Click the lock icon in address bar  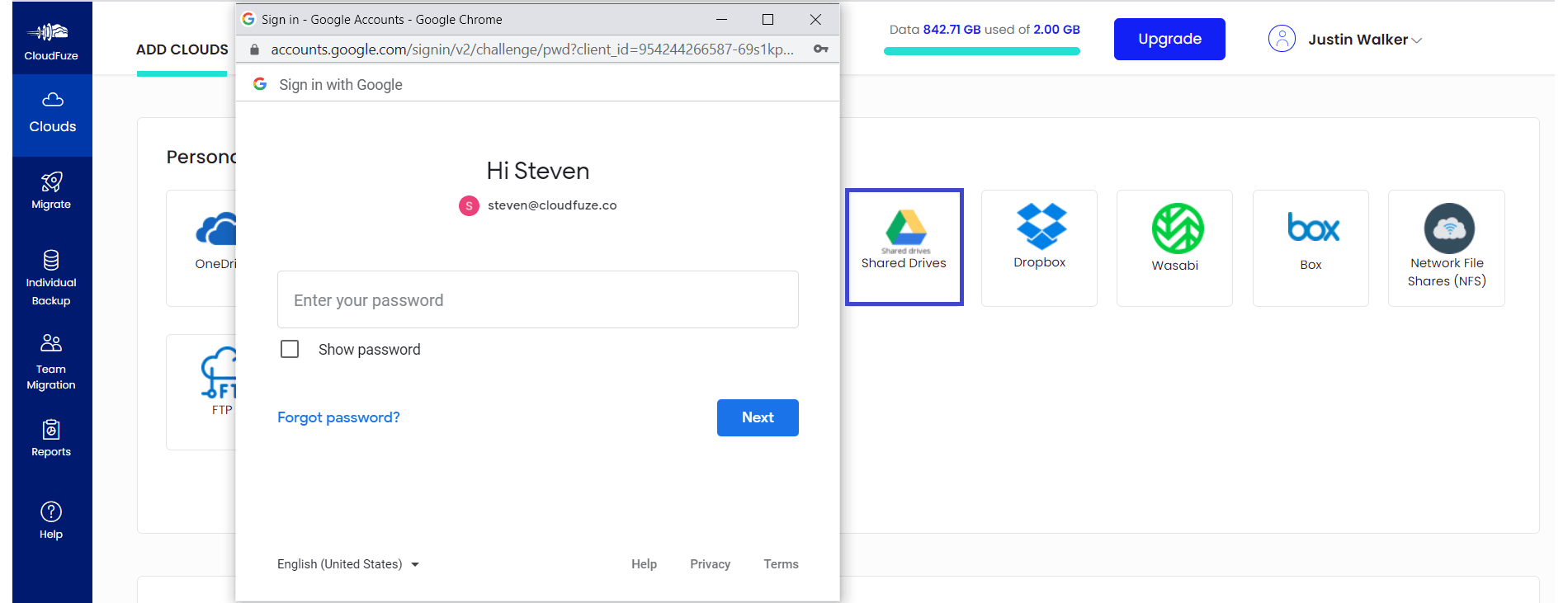pyautogui.click(x=254, y=49)
